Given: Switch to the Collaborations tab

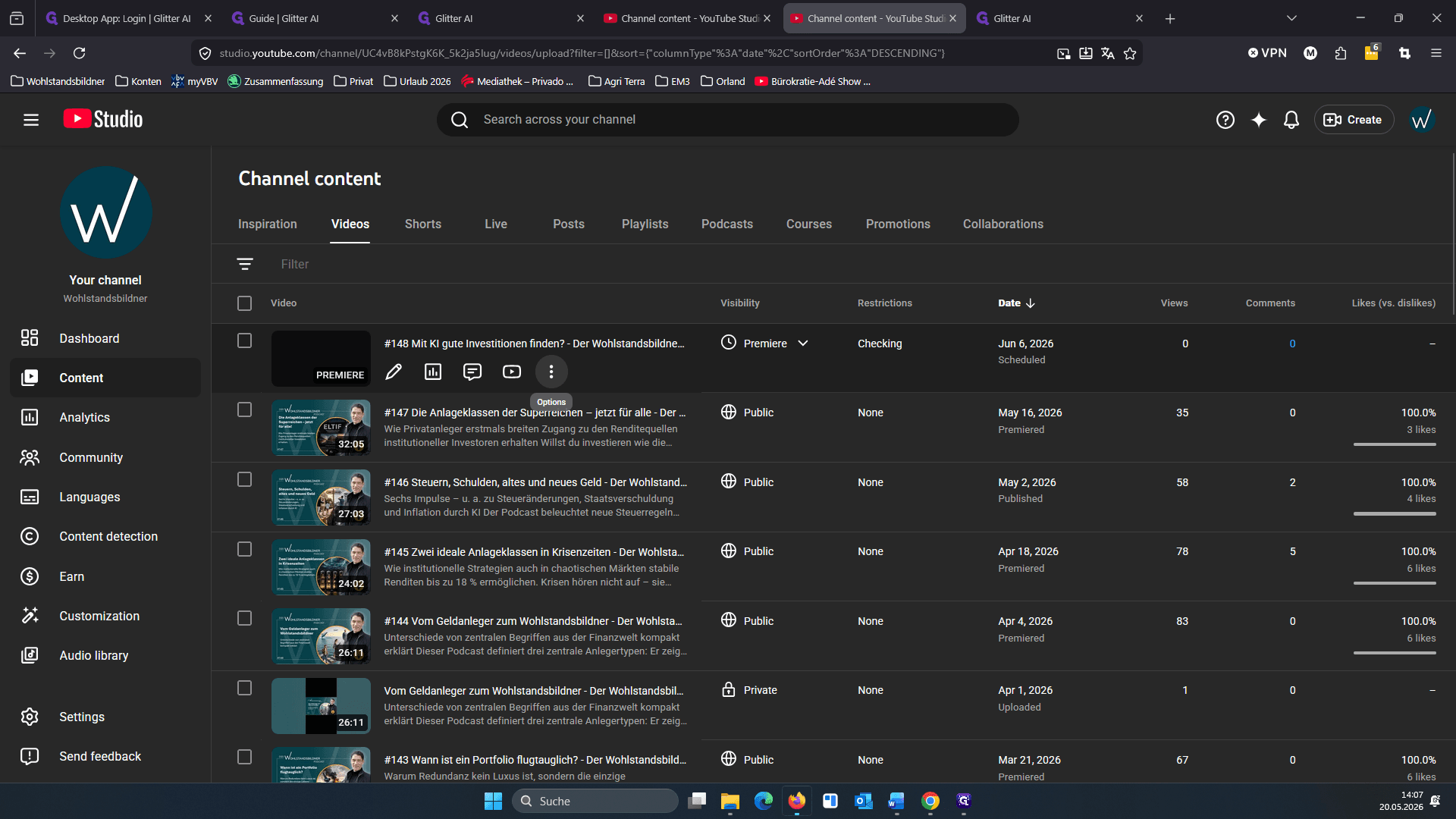Looking at the screenshot, I should coord(1003,224).
